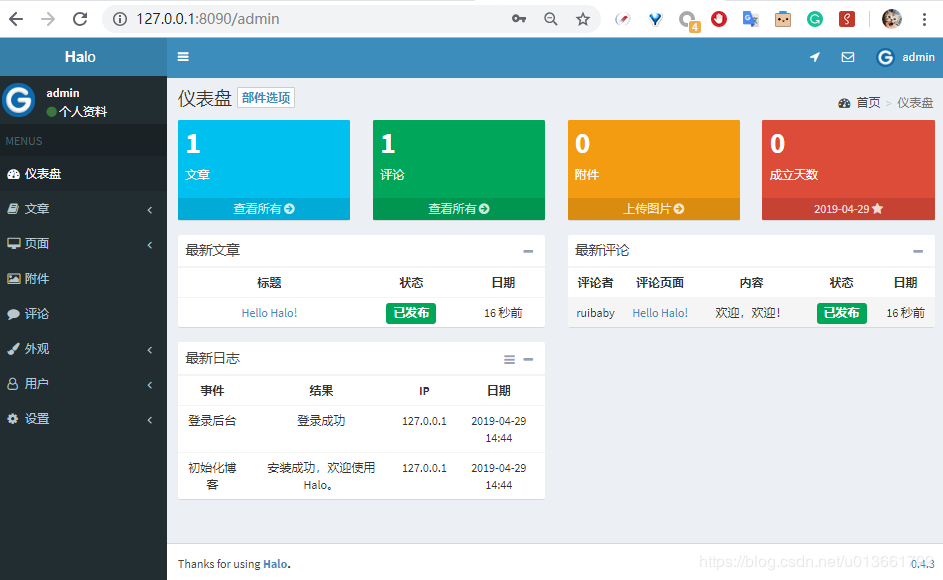This screenshot has height=580, width=943.
Task: Click the home icon in the breadcrumb
Action: click(x=845, y=103)
